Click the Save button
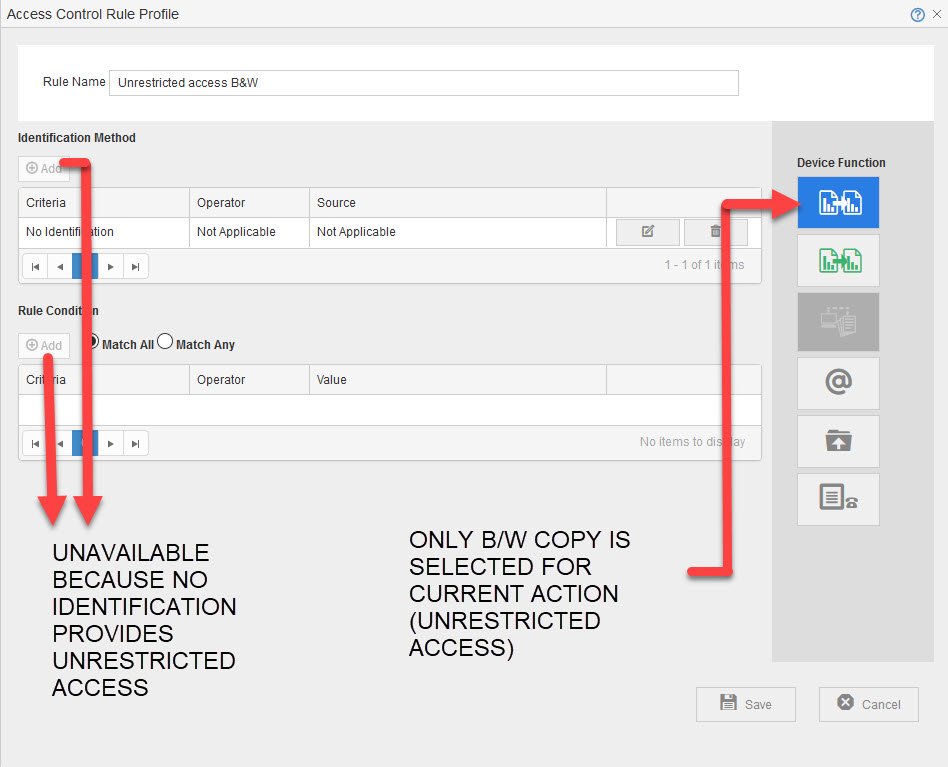The height and width of the screenshot is (767, 948). tap(745, 704)
